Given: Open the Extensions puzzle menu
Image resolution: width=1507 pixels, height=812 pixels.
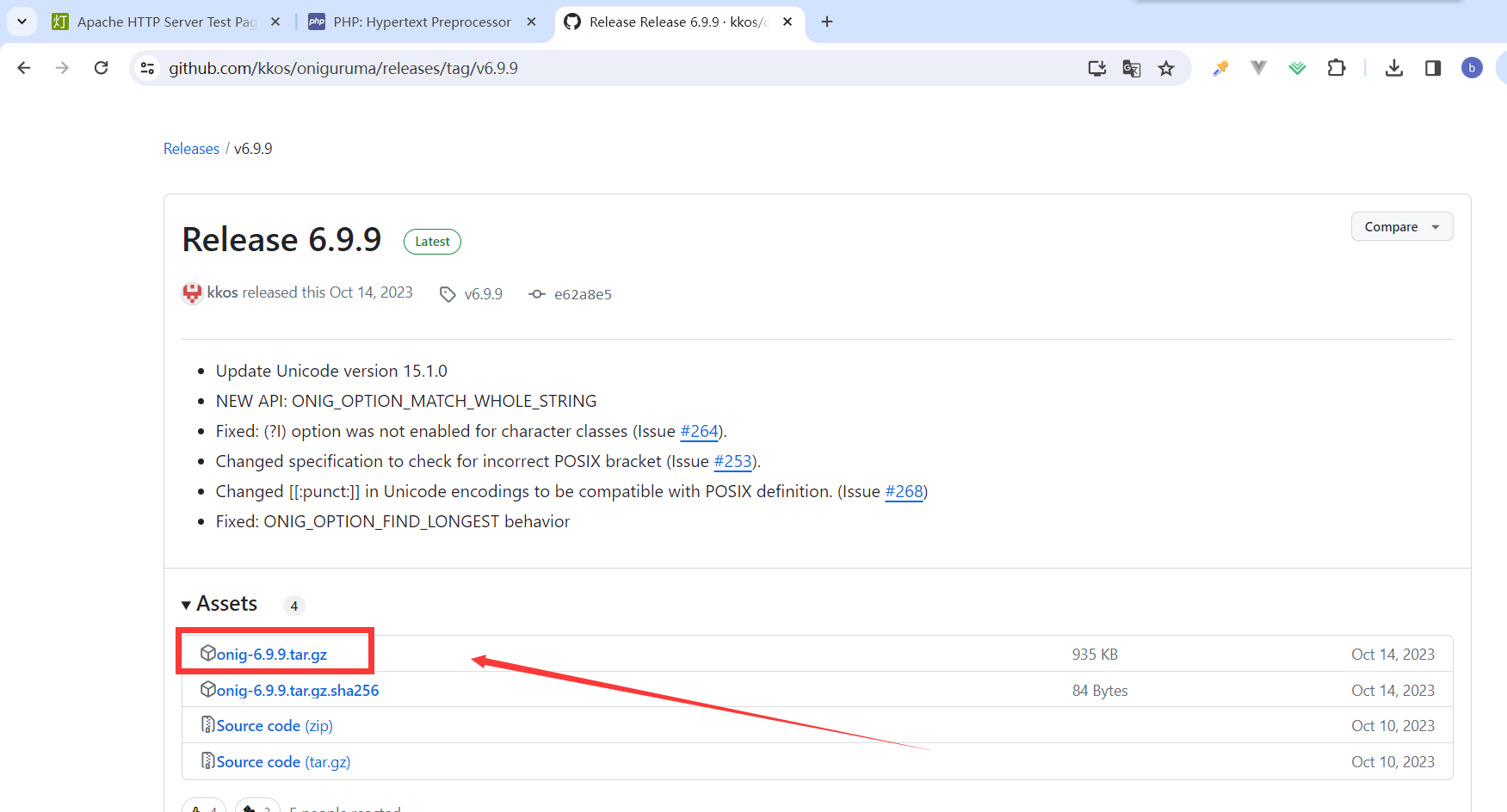Looking at the screenshot, I should tap(1336, 68).
